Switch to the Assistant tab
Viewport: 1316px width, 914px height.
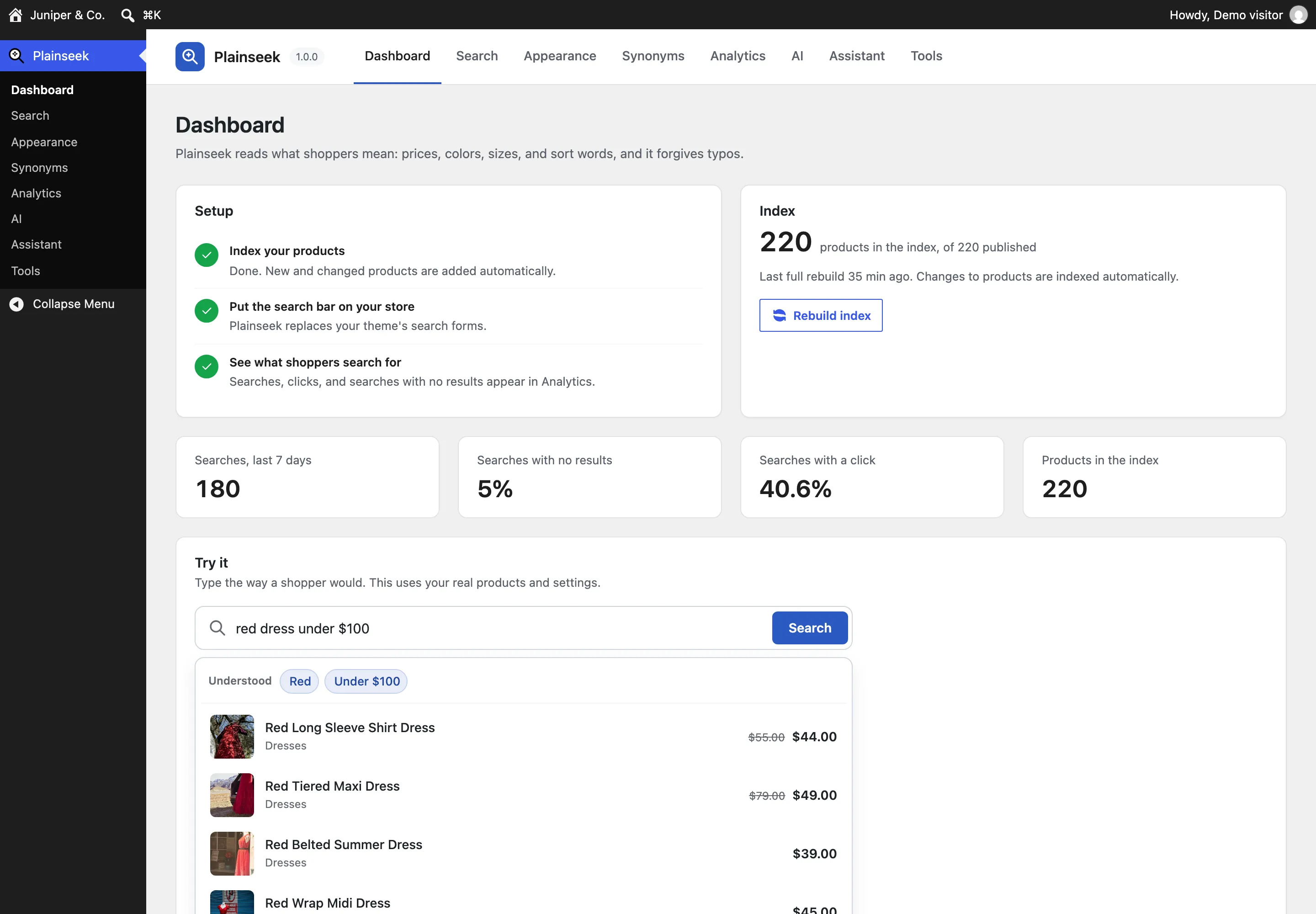click(x=857, y=56)
